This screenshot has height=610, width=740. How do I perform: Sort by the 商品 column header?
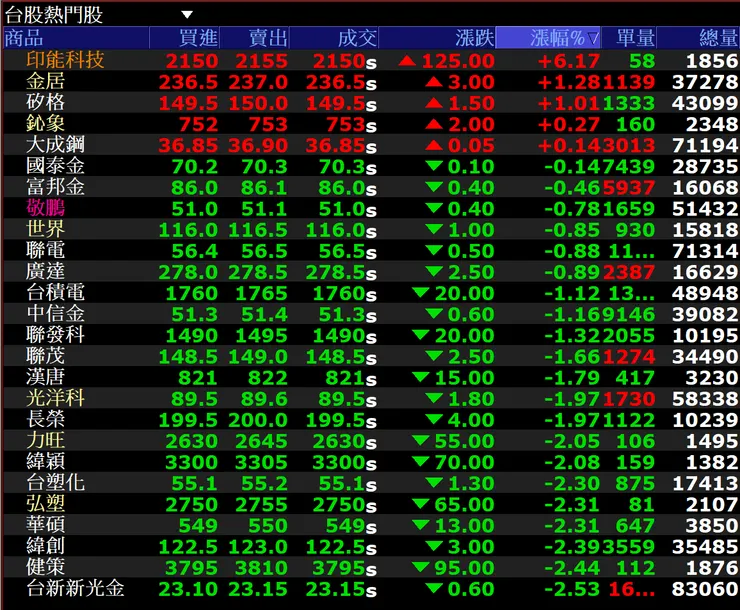[x=76, y=38]
